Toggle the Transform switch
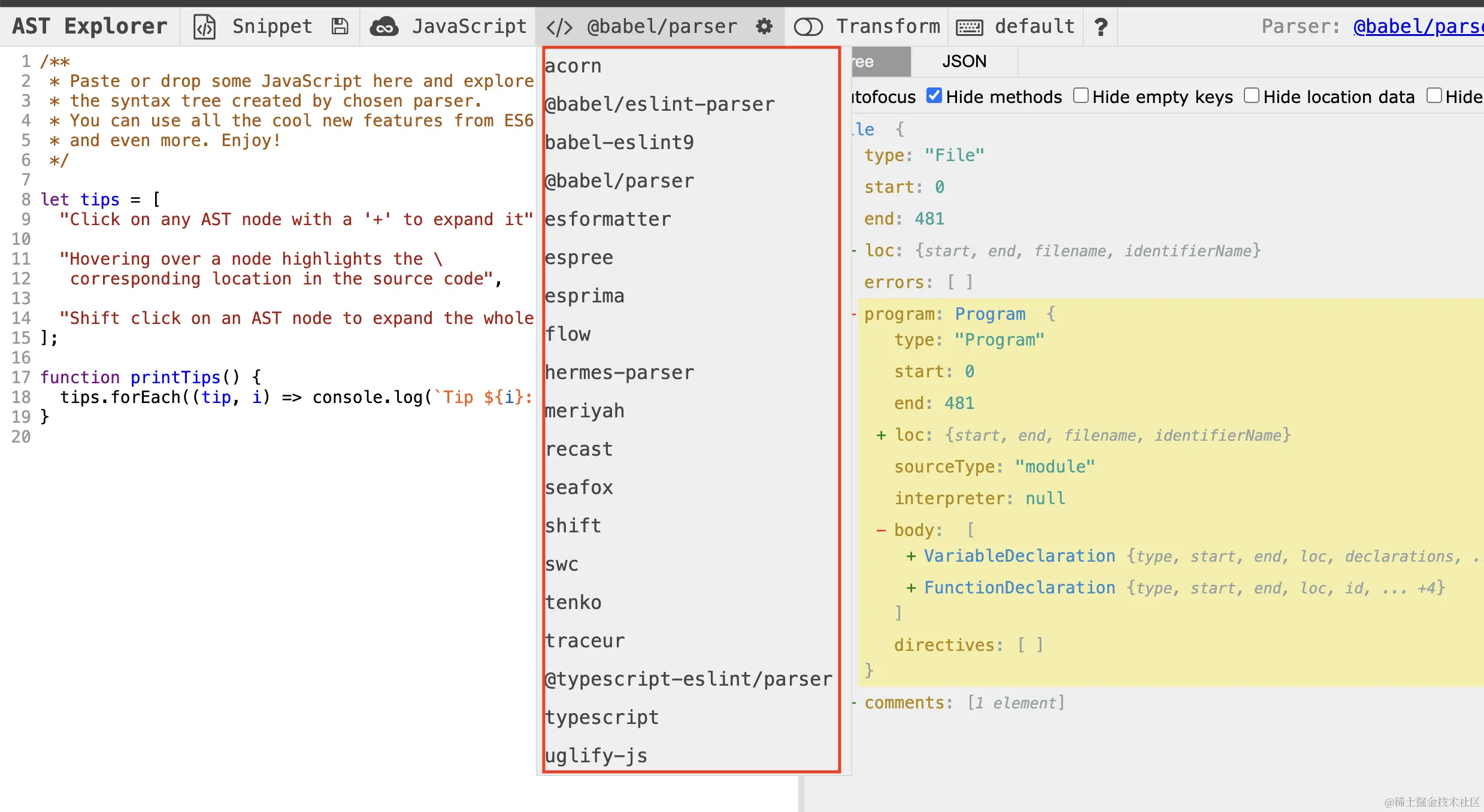 (x=808, y=27)
